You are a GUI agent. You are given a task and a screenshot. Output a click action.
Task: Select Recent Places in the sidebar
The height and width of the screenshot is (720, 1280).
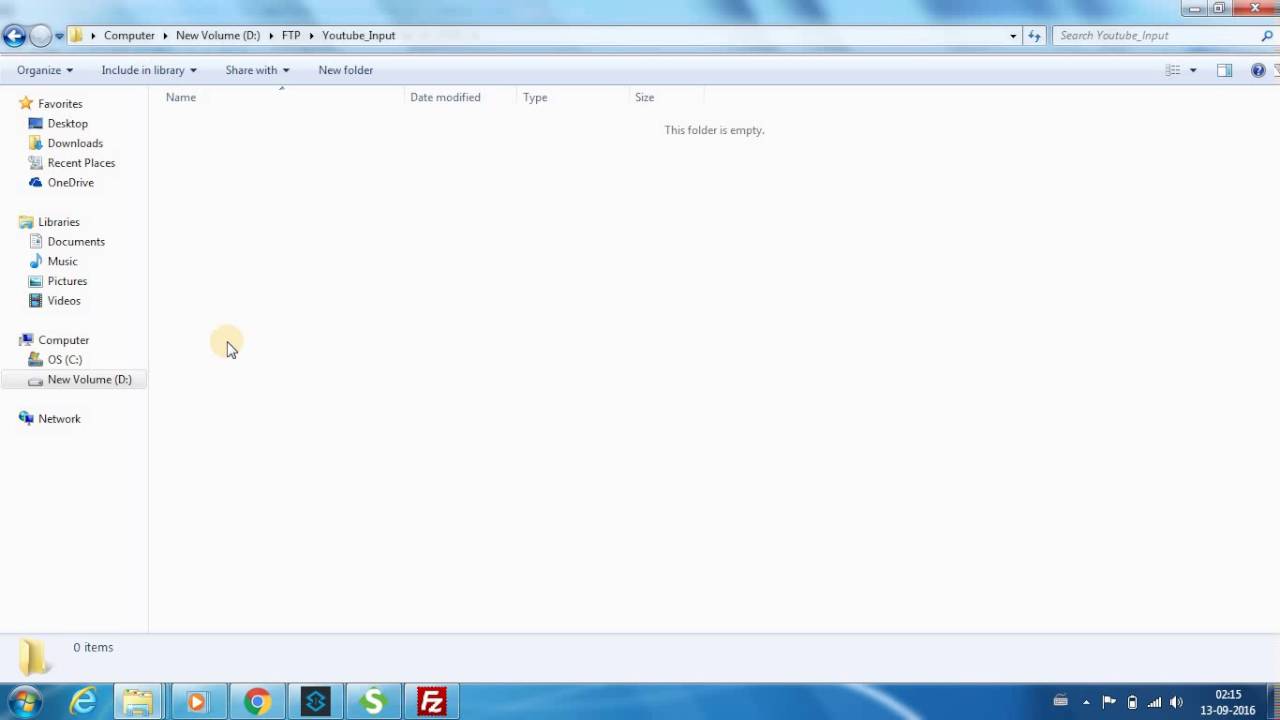click(81, 163)
